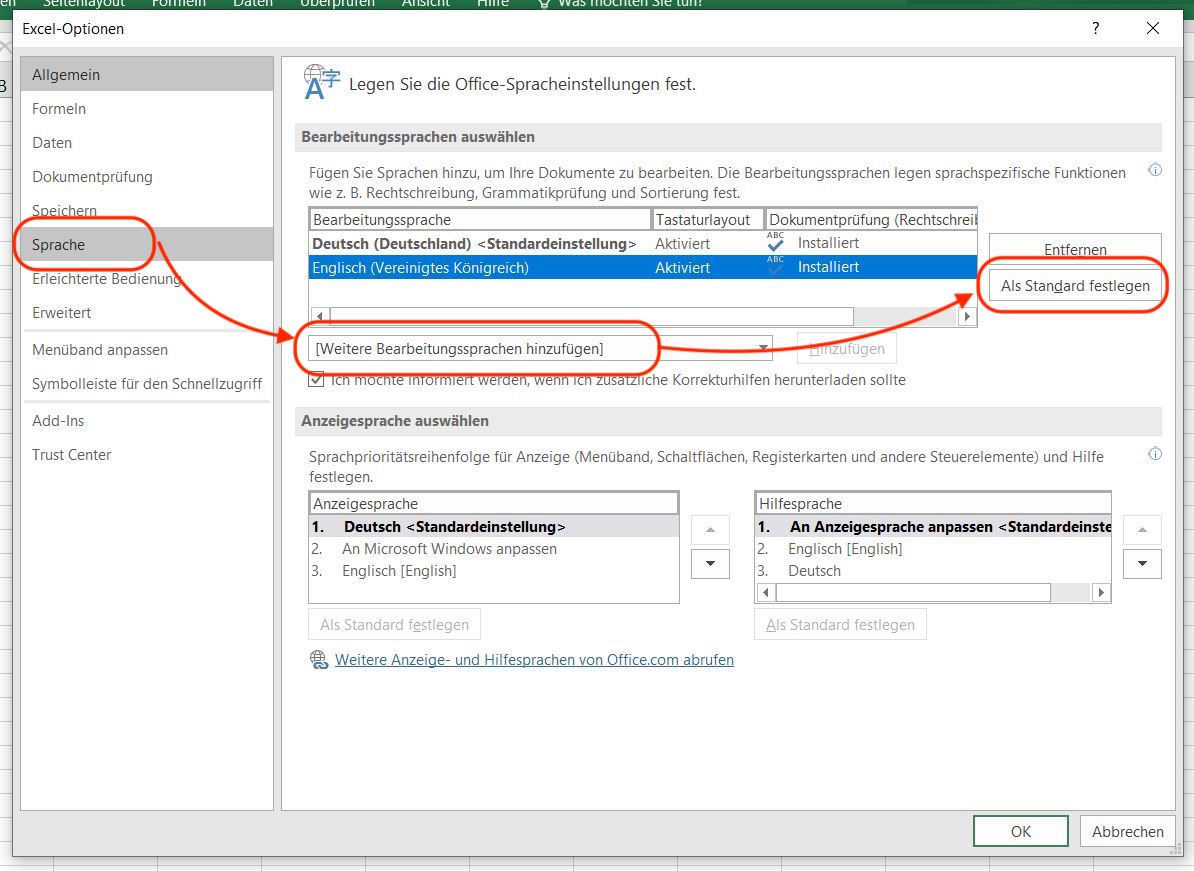
Task: Open Überprüfen tab in Excel ribbon
Action: click(x=337, y=4)
